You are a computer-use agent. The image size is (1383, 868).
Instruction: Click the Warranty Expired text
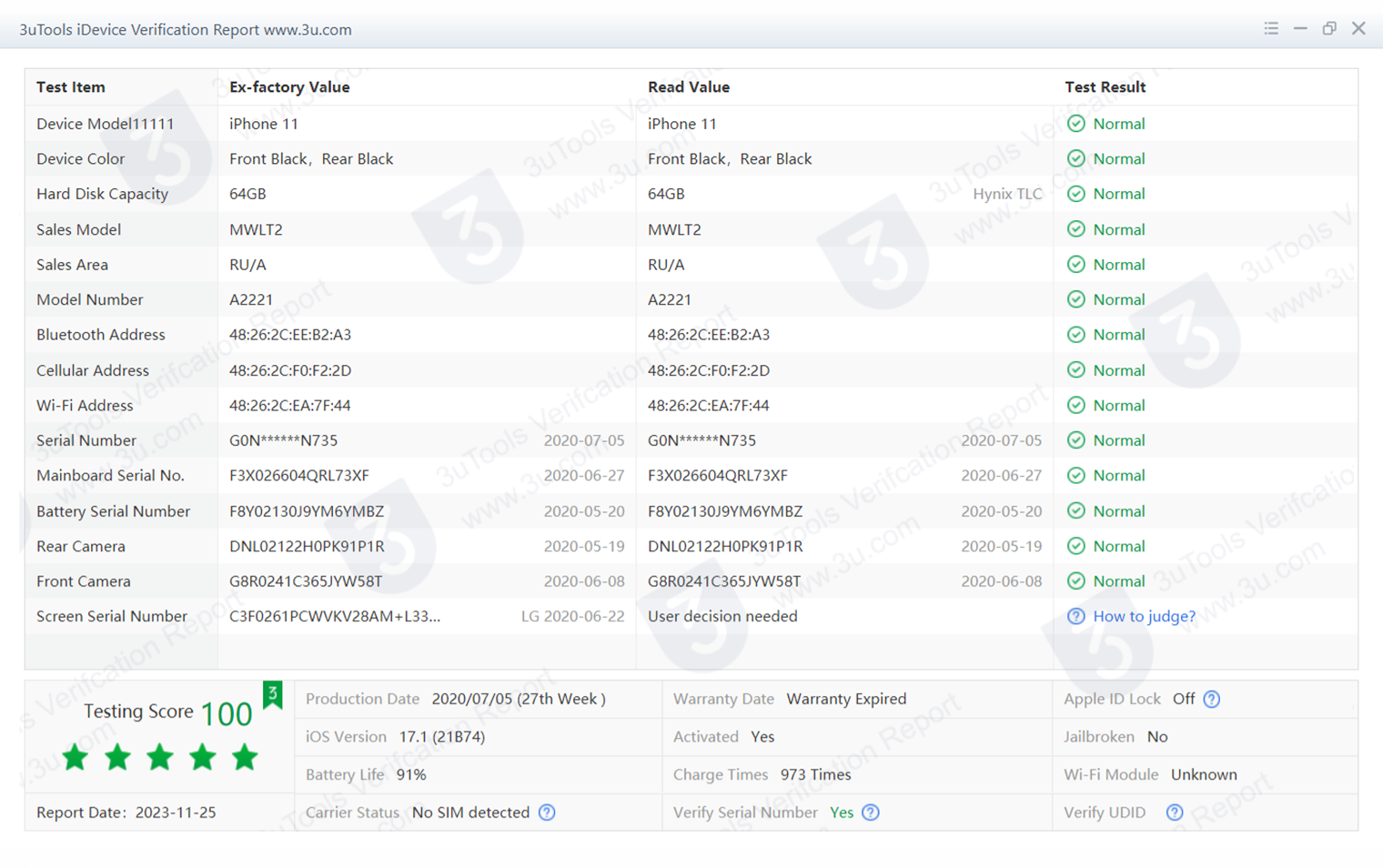coord(846,700)
